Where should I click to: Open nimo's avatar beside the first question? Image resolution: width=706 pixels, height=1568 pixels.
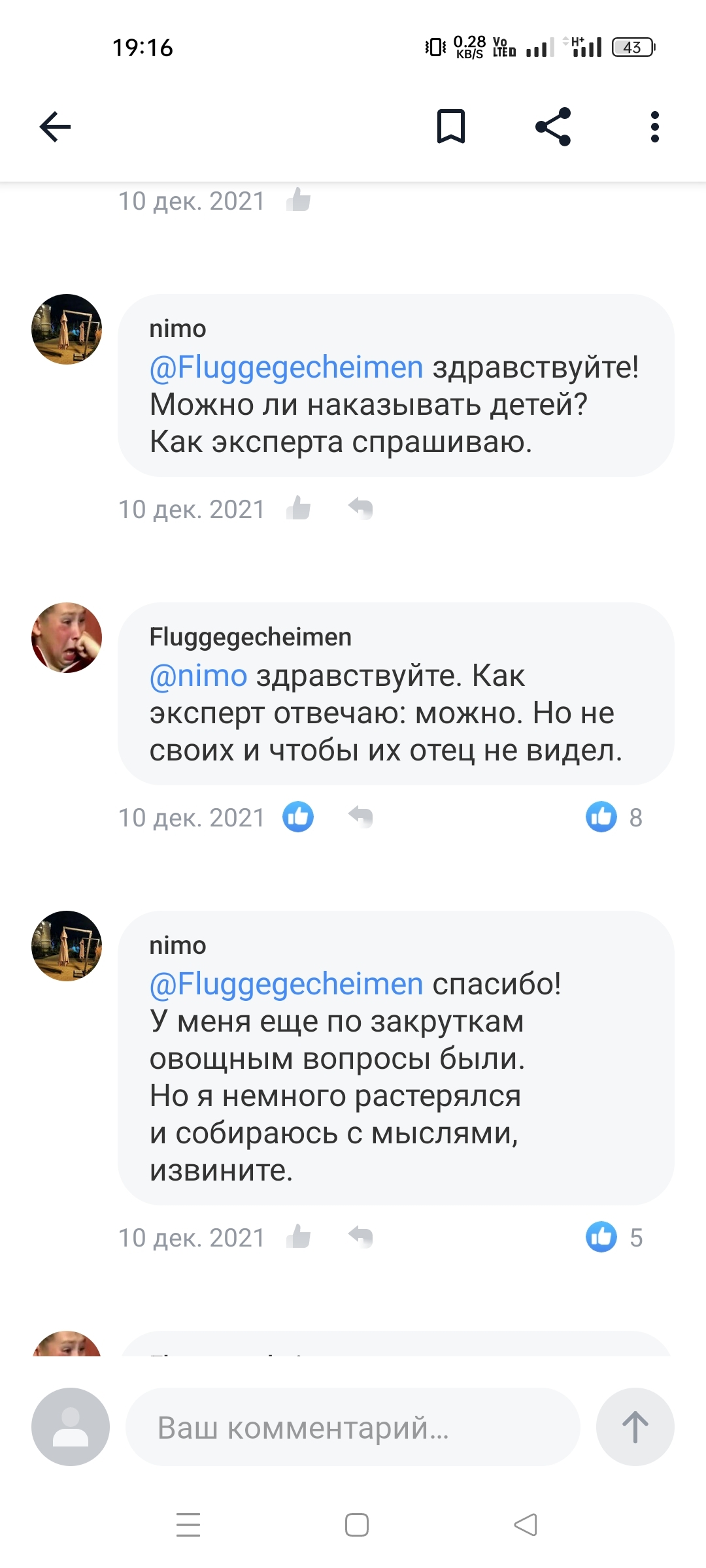[x=67, y=329]
